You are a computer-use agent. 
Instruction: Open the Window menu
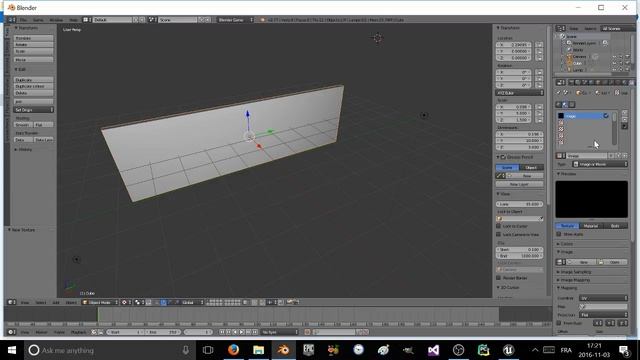(x=56, y=20)
